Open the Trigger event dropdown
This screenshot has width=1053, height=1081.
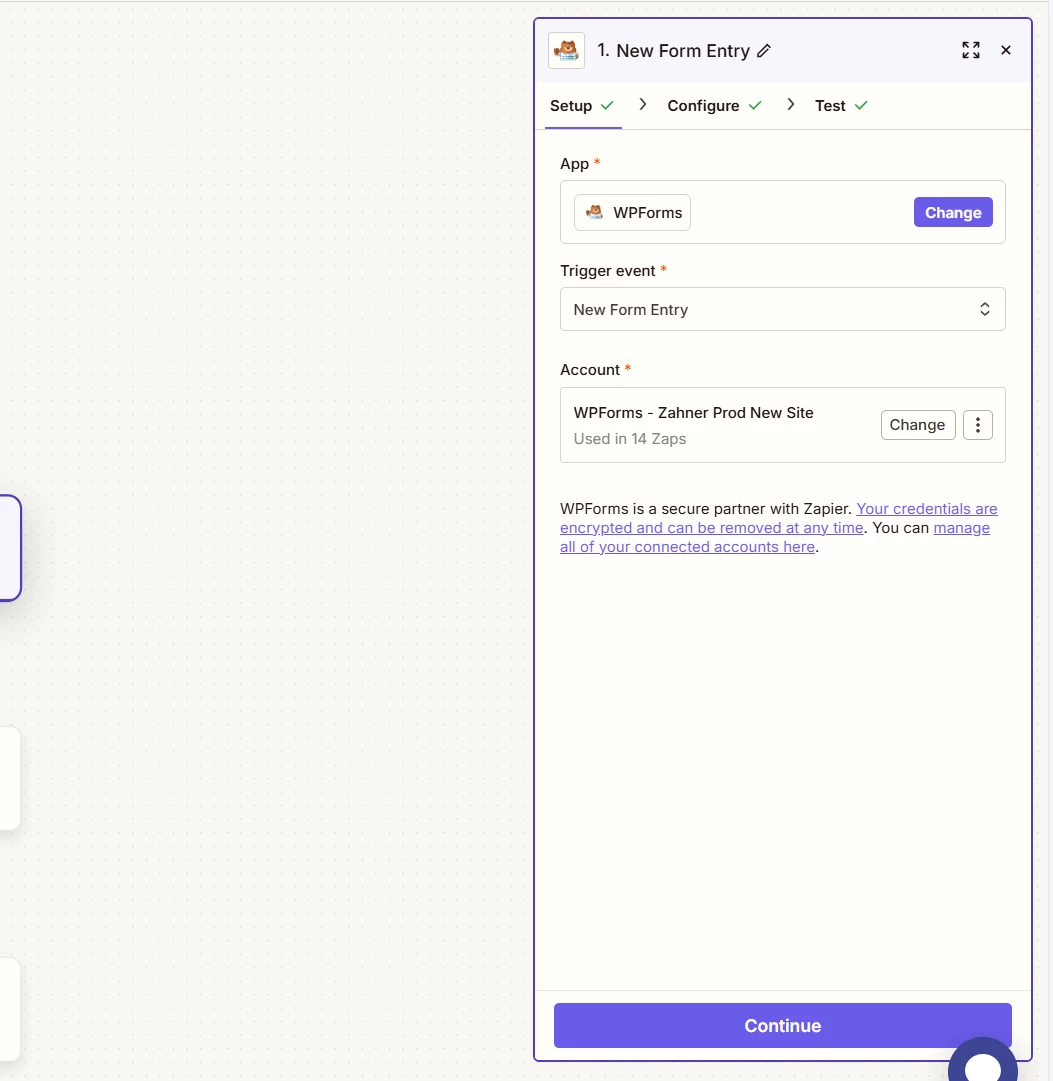783,310
